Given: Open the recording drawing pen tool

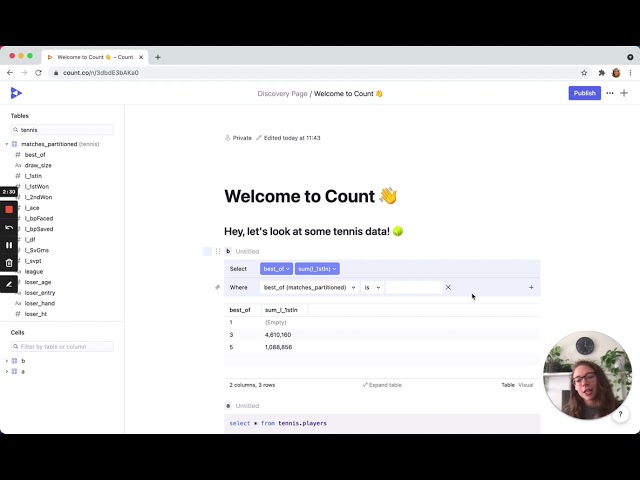Looking at the screenshot, I should [x=9, y=284].
